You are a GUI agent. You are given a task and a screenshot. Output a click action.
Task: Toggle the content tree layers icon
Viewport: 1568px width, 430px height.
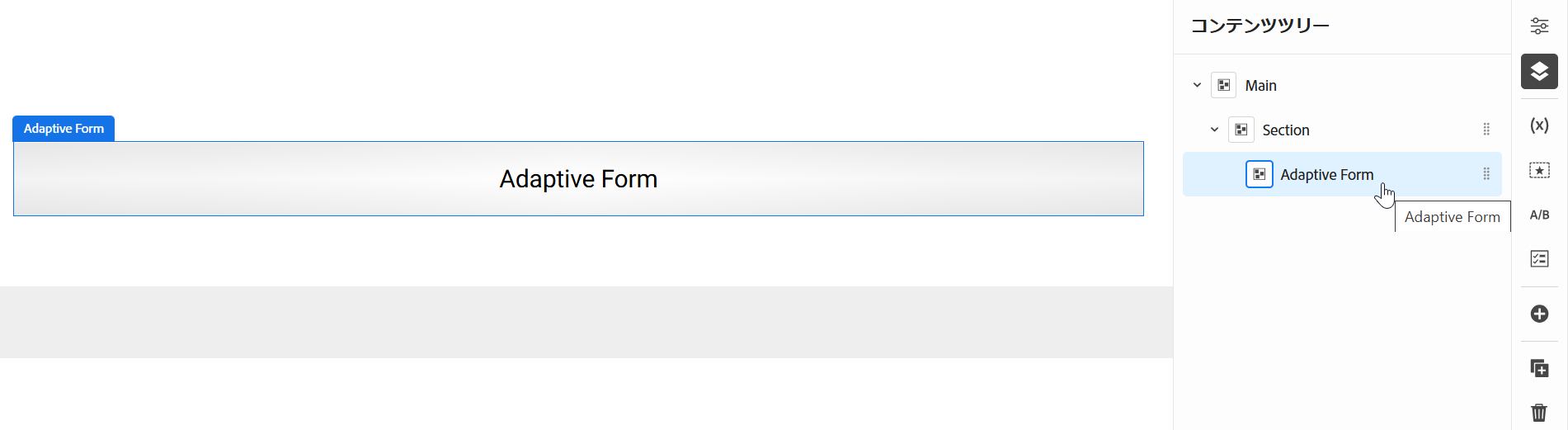1539,71
